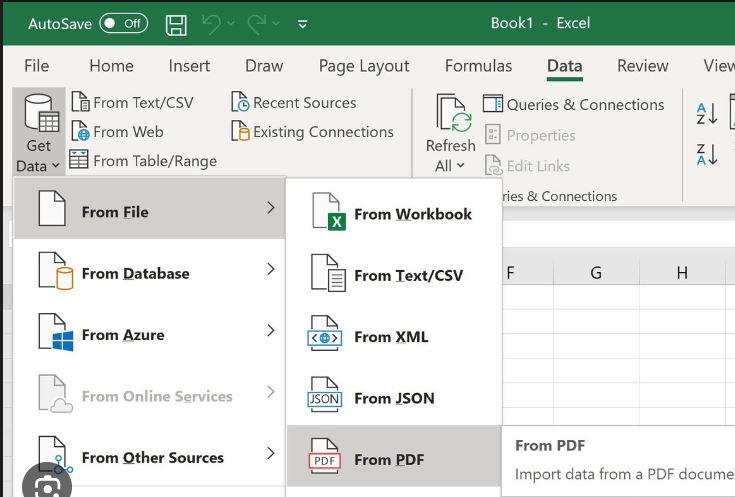Image resolution: width=735 pixels, height=497 pixels.
Task: Click the Properties icon
Action: [493, 135]
